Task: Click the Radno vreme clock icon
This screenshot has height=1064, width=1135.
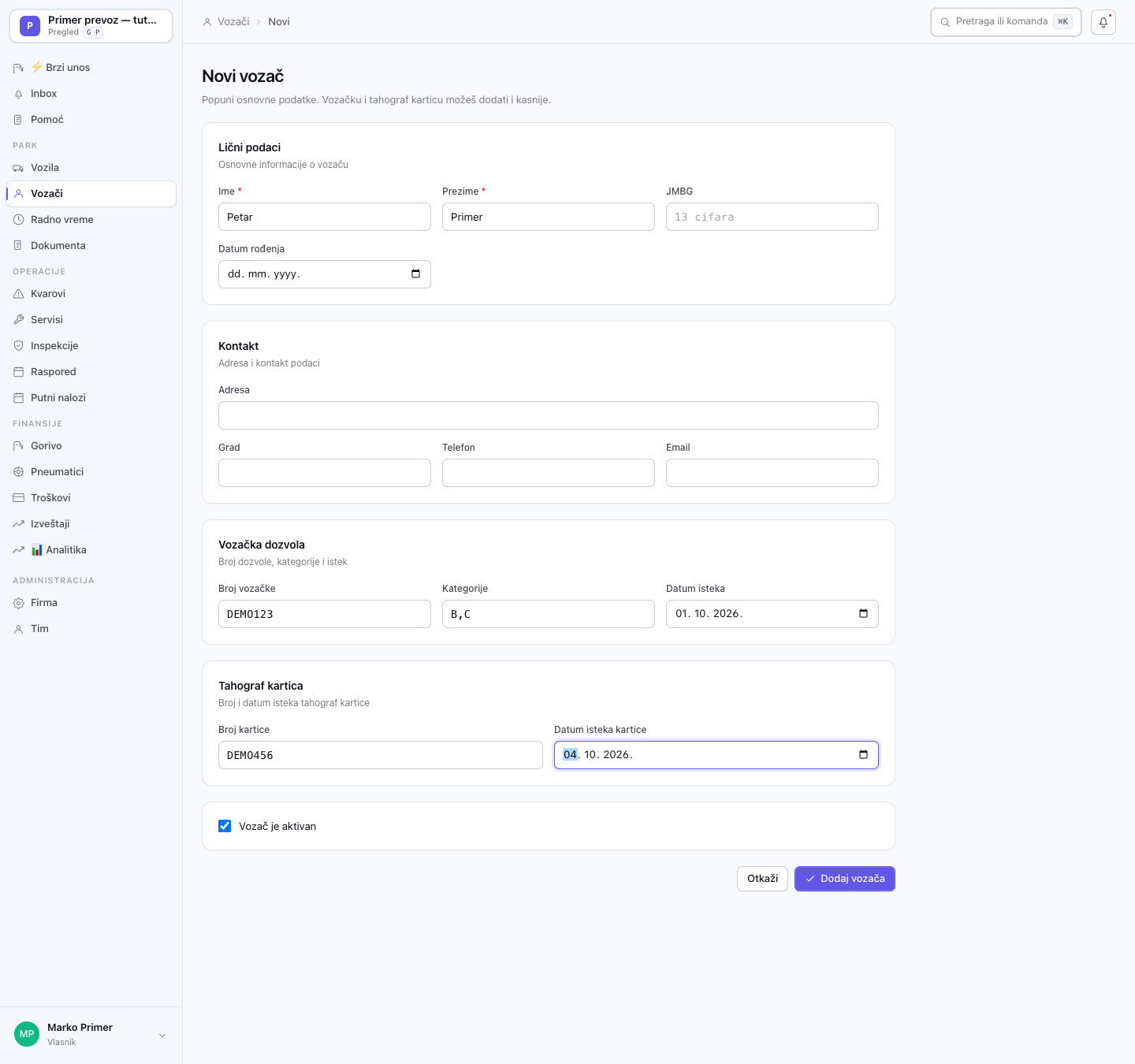Action: click(18, 220)
